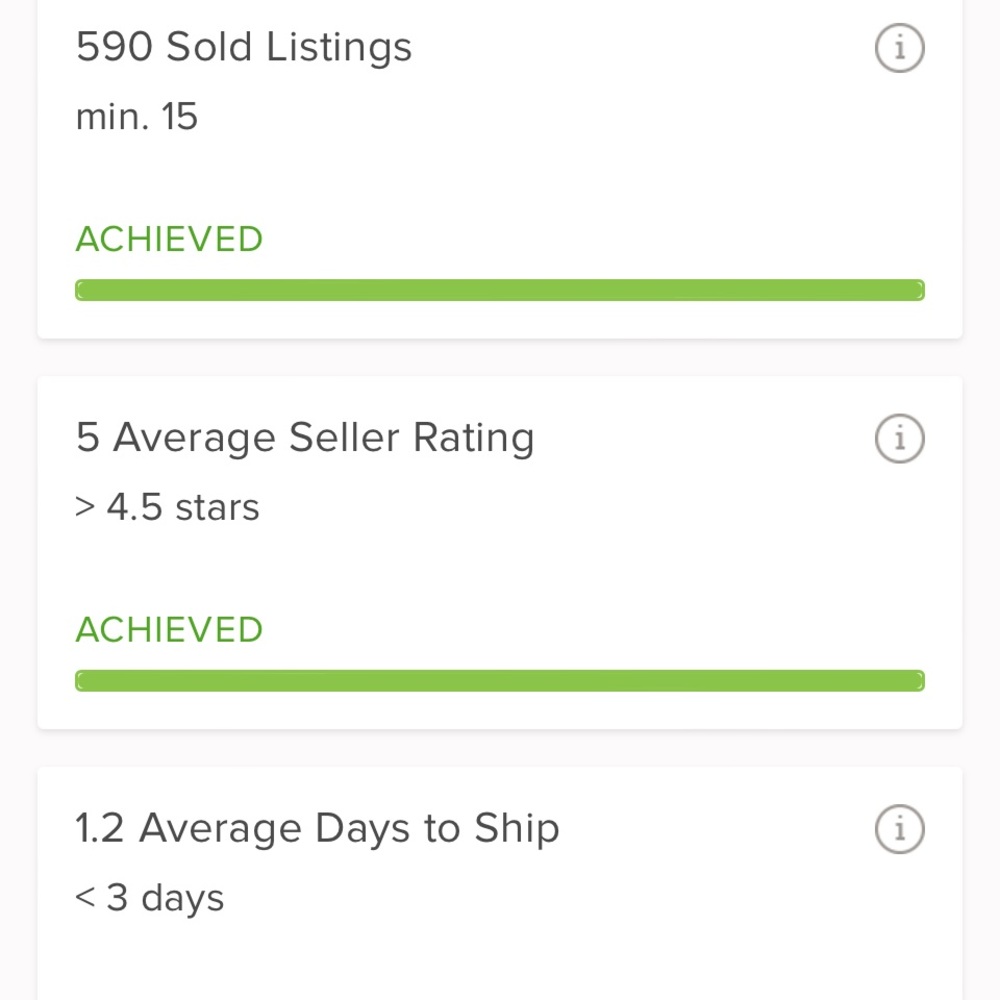Screen dimensions: 1000x1000
Task: Select the '> 4.5 stars' requirement text
Action: (x=167, y=508)
